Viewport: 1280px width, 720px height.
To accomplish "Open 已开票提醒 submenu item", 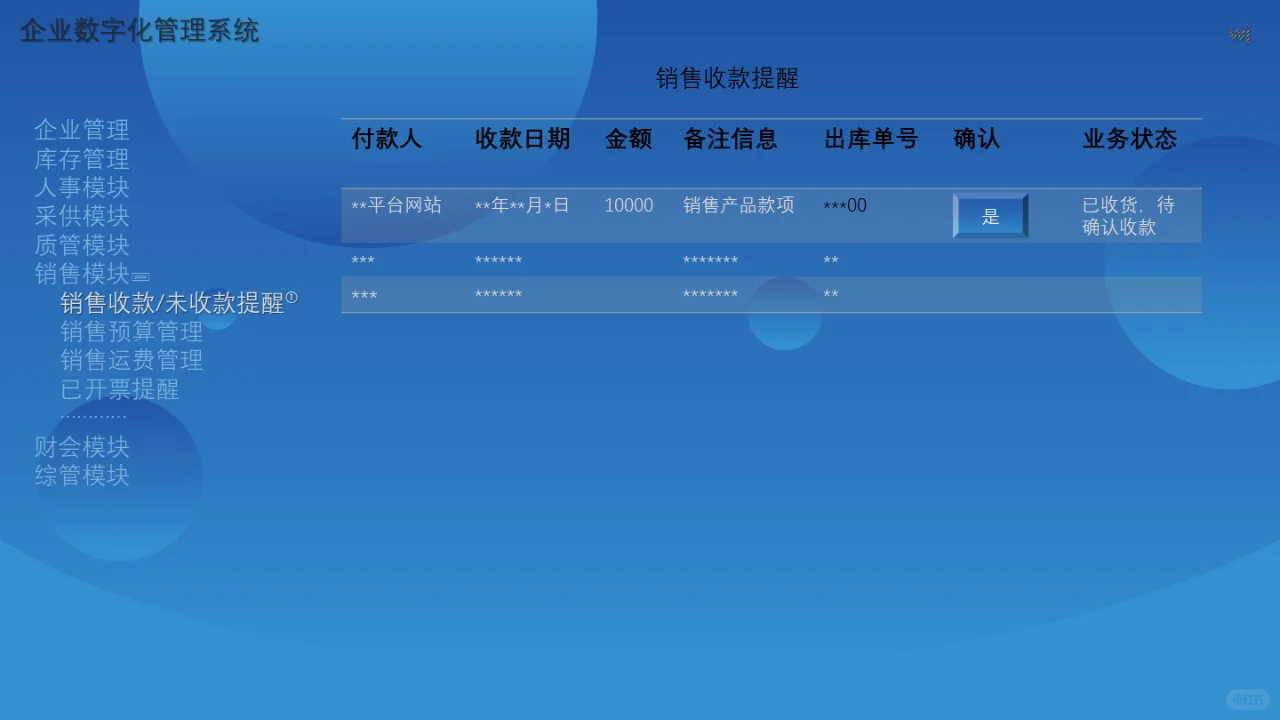I will click(x=120, y=389).
